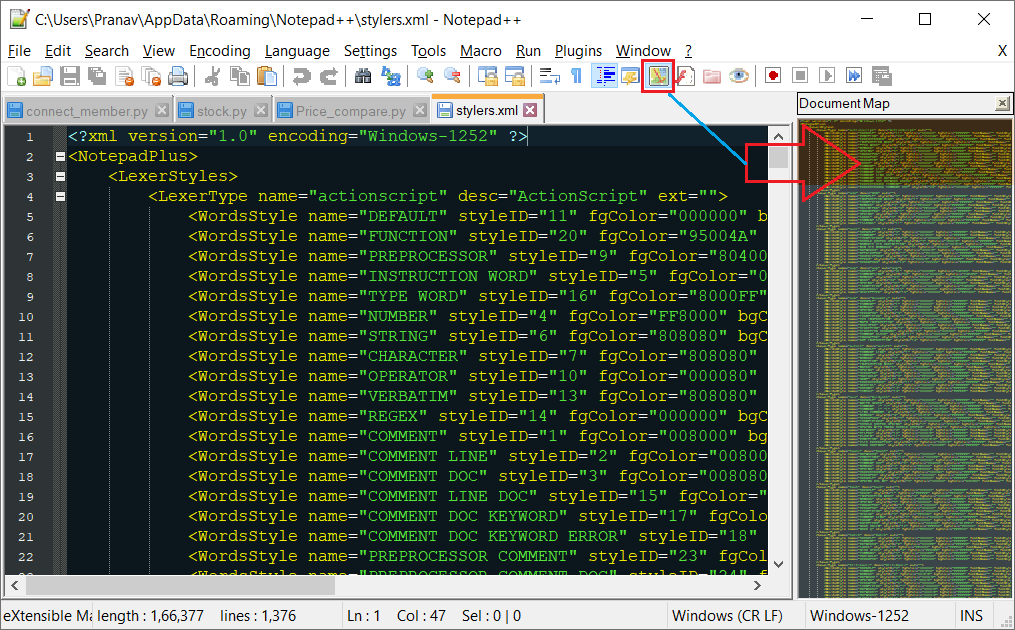Screen dimensions: 1015x630
Task: Open the Function List toolbar icon
Action: pos(685,76)
